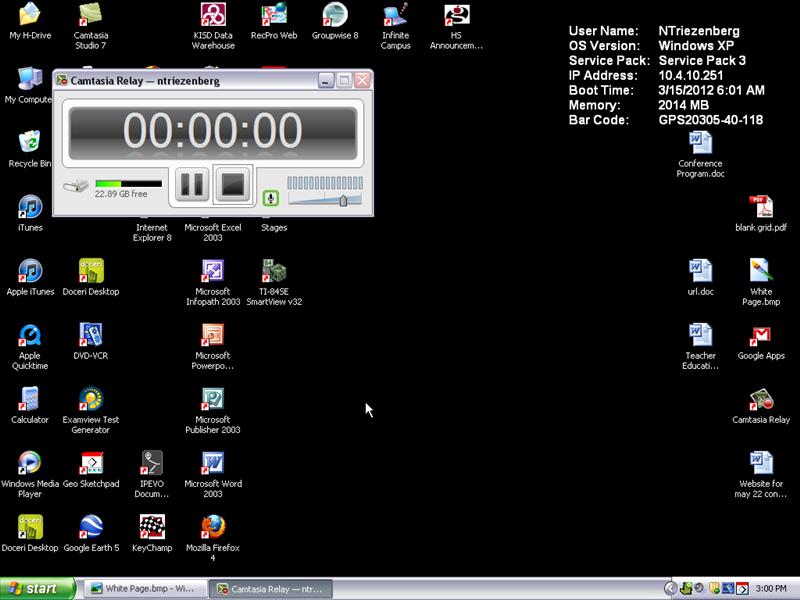The image size is (800, 600).
Task: Select the DVD-VCR shortcut
Action: point(91,341)
